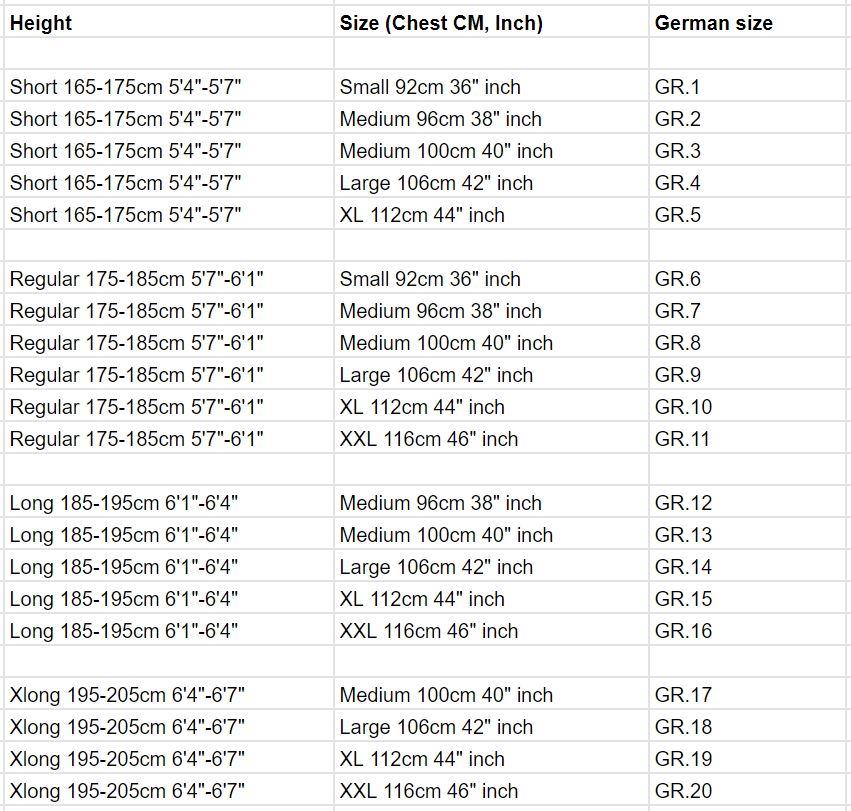Select the XXL 116cm cell in GR.20 row
The height and width of the screenshot is (811, 851).
pos(429,791)
